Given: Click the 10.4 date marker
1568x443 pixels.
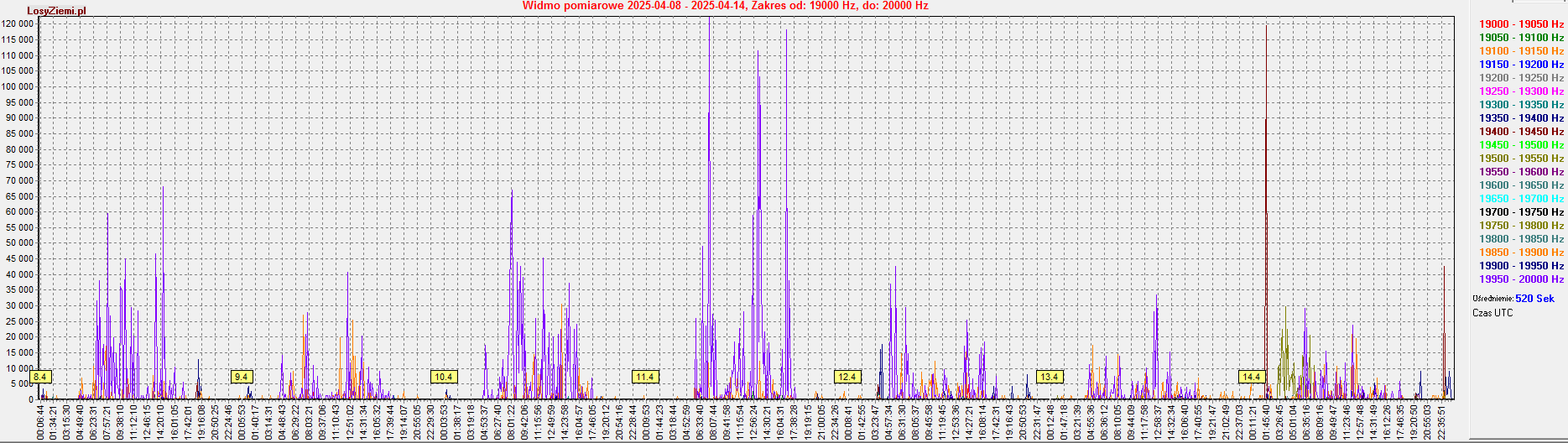Looking at the screenshot, I should click(x=443, y=377).
